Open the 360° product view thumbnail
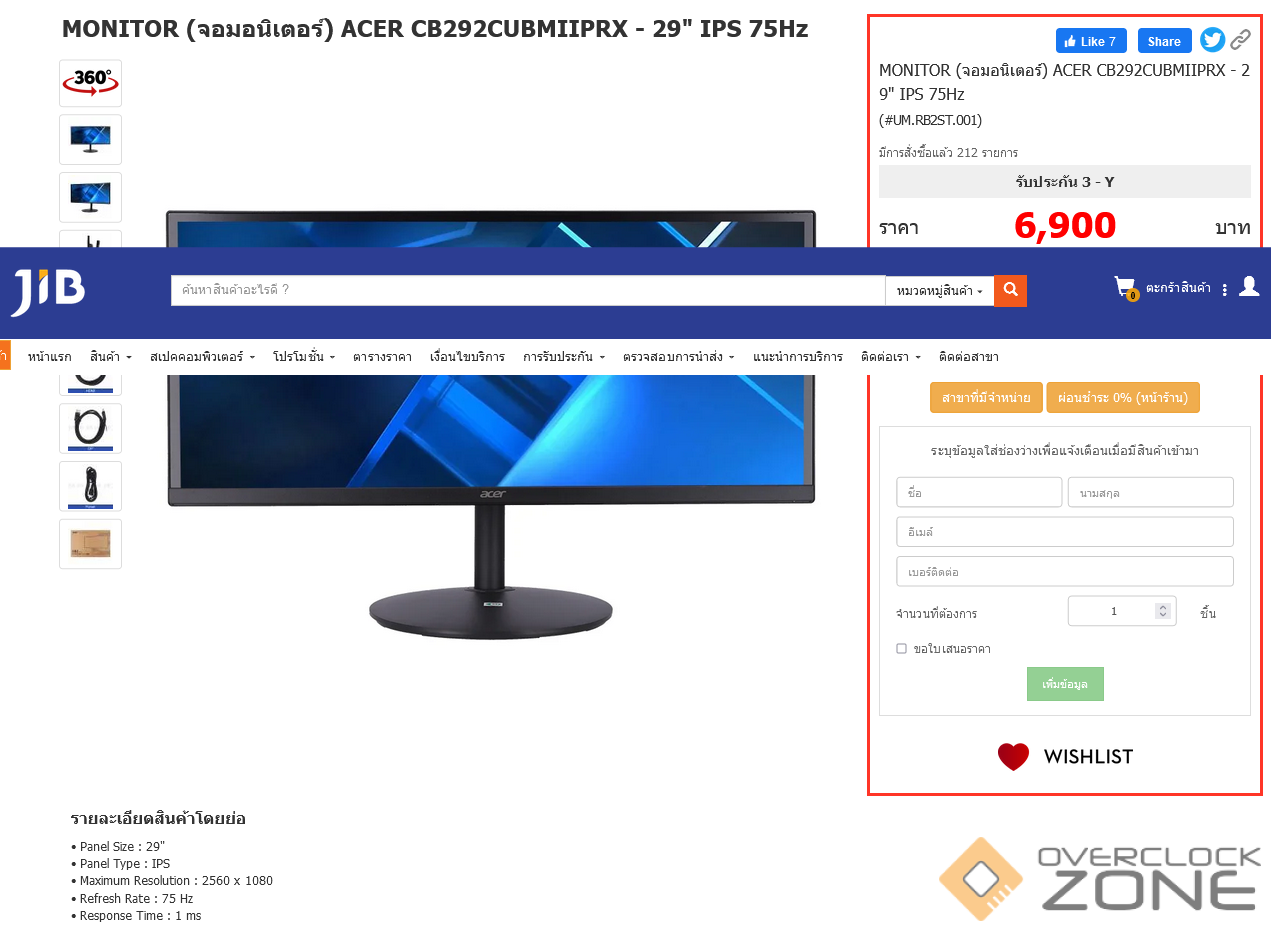 90,83
